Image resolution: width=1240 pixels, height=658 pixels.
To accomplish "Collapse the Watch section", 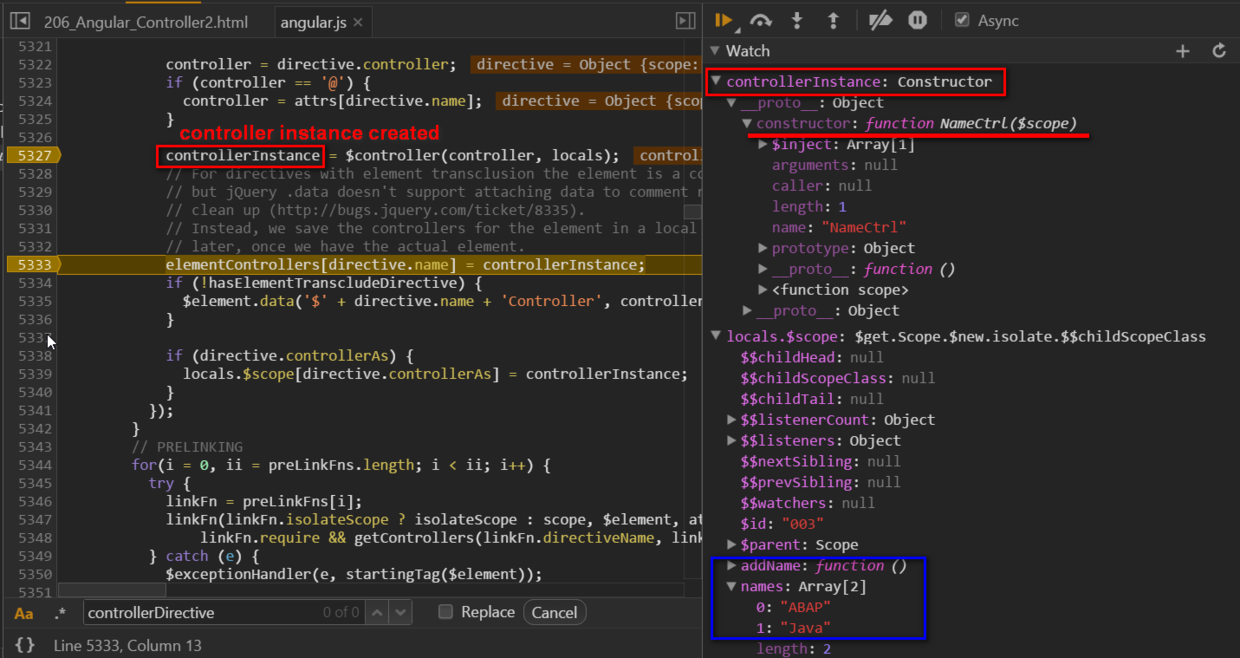I will [x=714, y=51].
